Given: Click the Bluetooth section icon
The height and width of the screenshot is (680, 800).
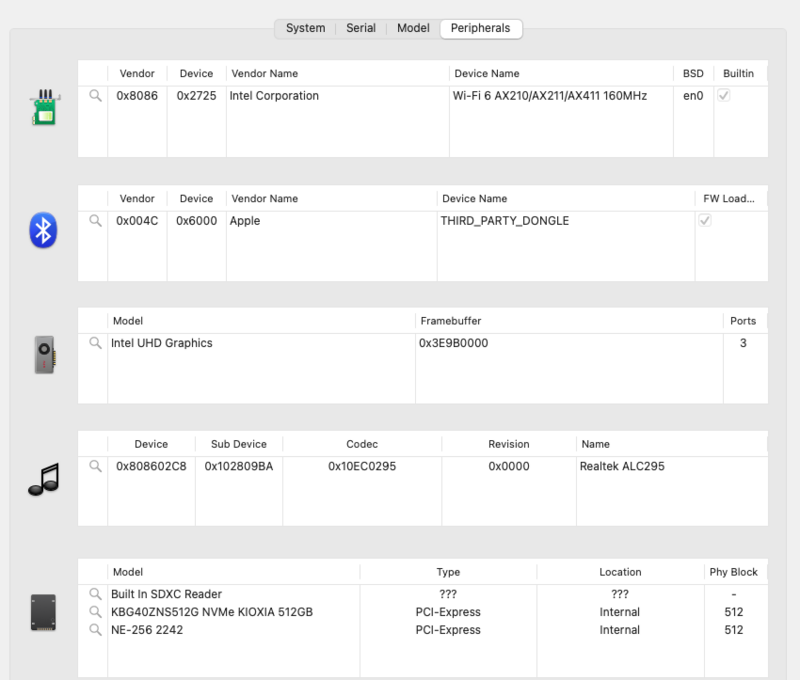Looking at the screenshot, I should pyautogui.click(x=42, y=231).
